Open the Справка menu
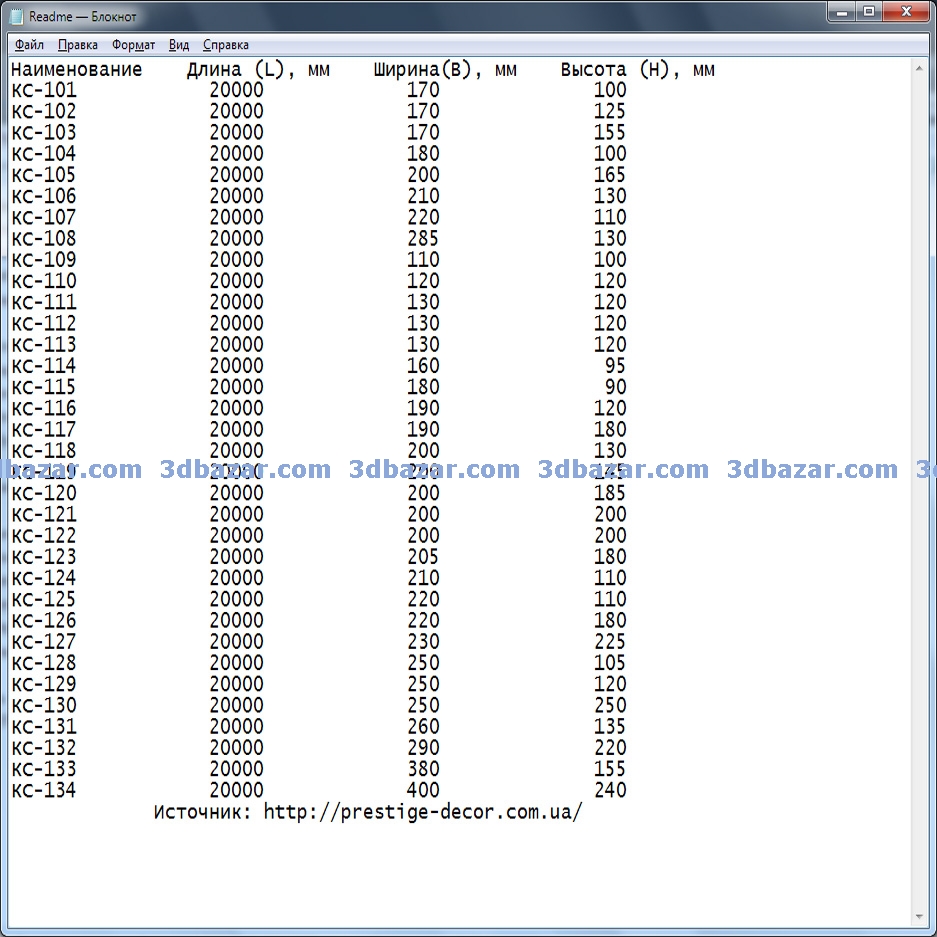 pos(226,45)
